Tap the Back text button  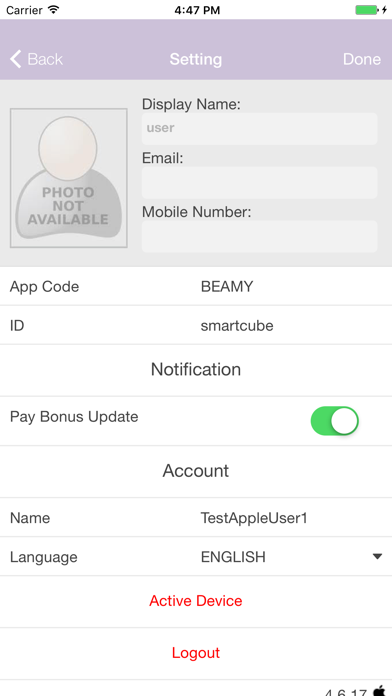45,59
